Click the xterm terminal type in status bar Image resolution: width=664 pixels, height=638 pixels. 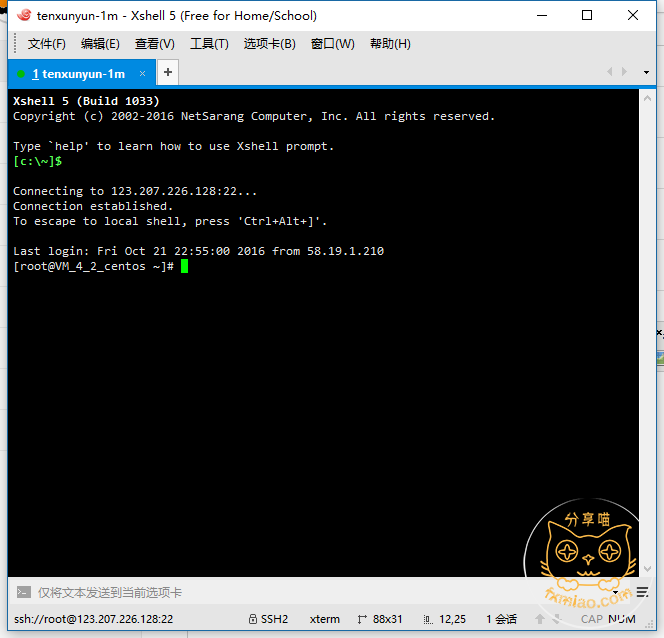click(x=324, y=619)
